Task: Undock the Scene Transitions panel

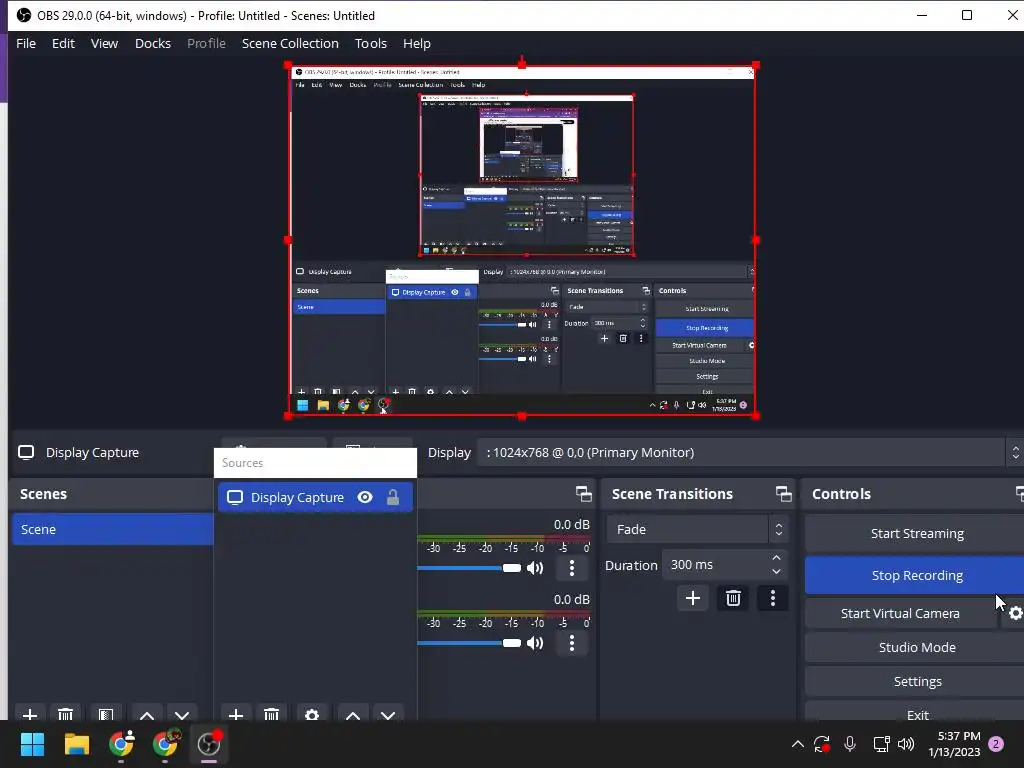Action: (x=784, y=494)
